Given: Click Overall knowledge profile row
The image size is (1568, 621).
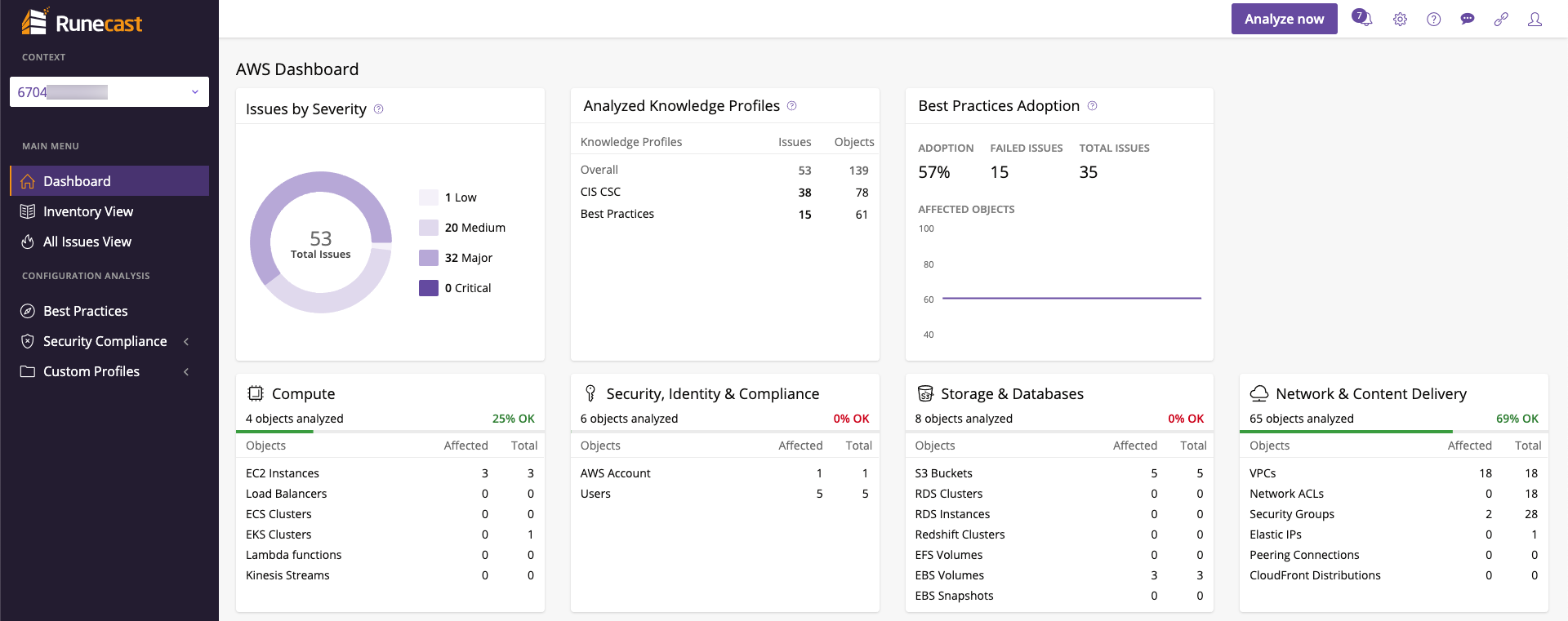Looking at the screenshot, I should pyautogui.click(x=724, y=170).
